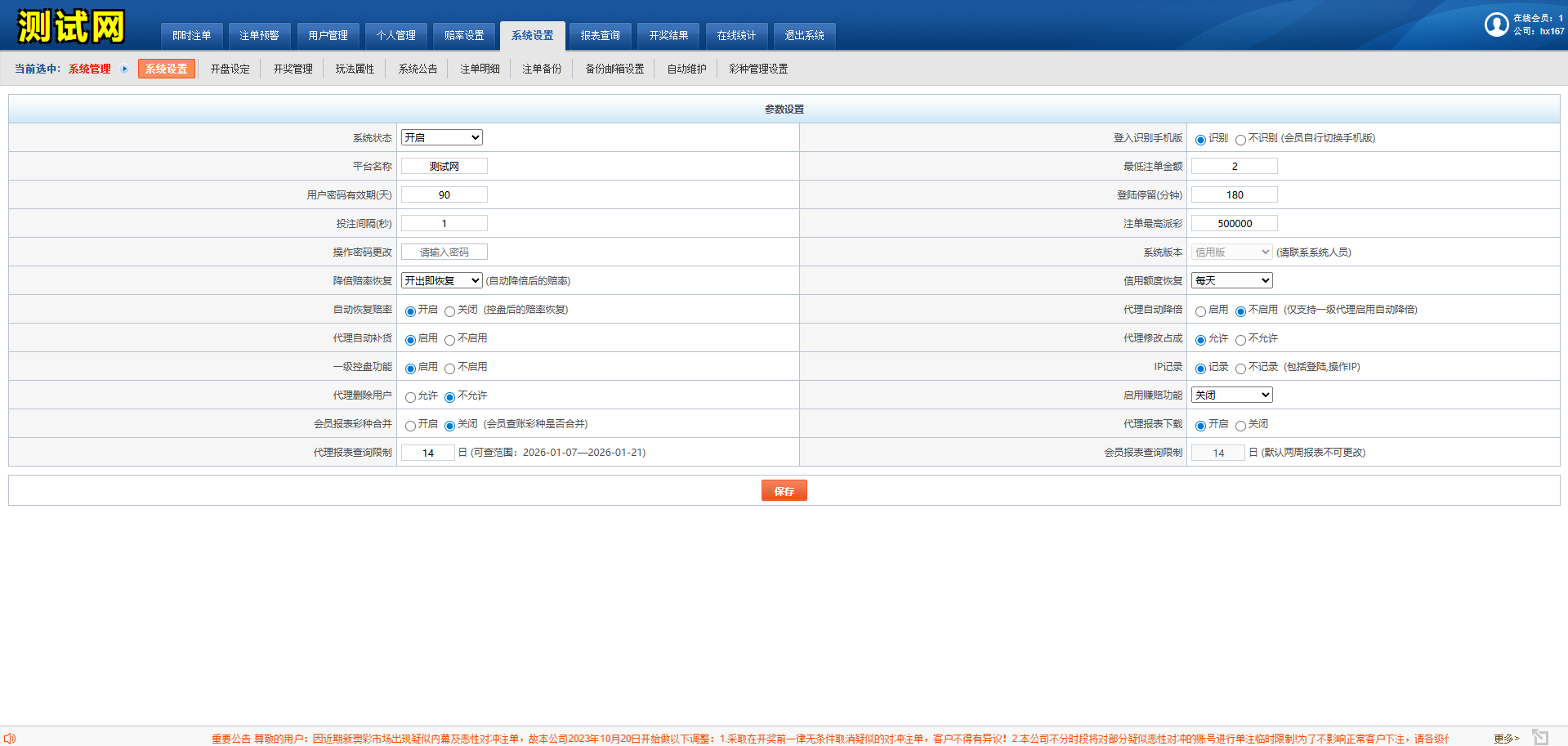
Task: Enable 代理自动降倍 with 启用 radio
Action: click(x=1200, y=311)
